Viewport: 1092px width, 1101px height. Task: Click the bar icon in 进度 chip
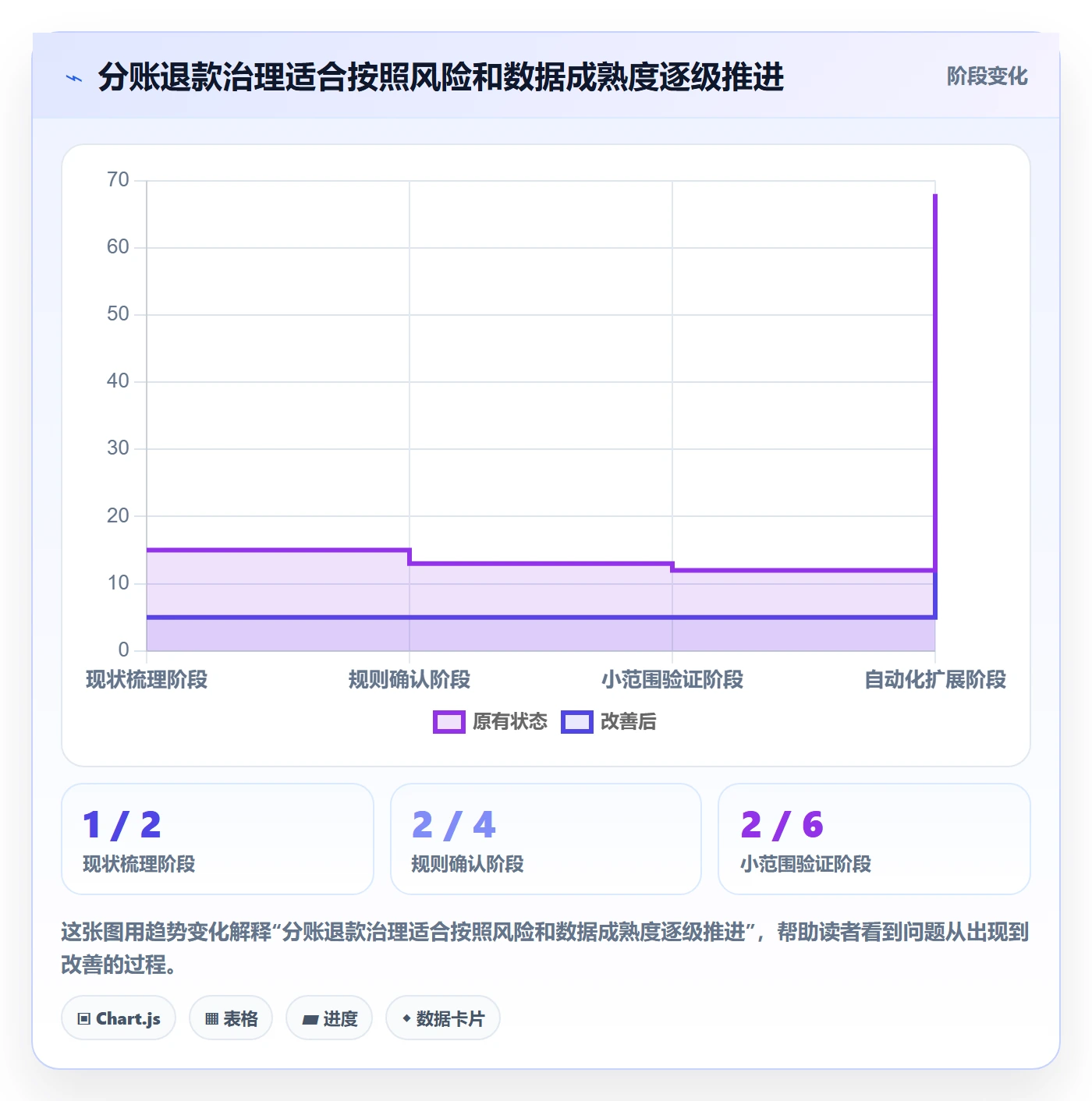310,1019
